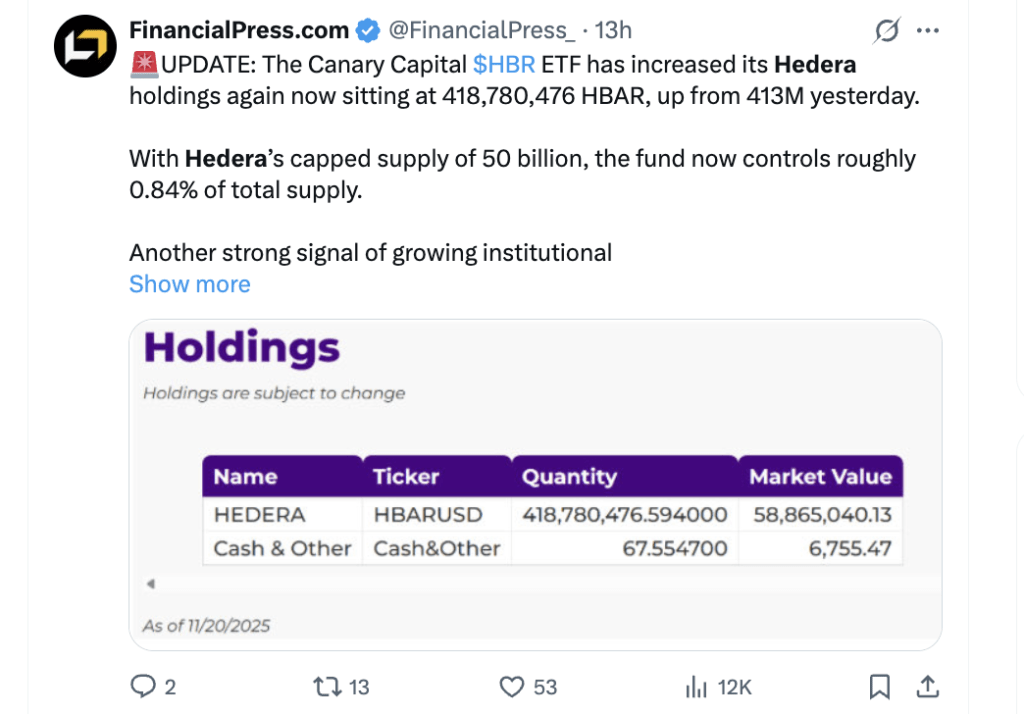
Task: Click the Quantity column header
Action: click(569, 477)
